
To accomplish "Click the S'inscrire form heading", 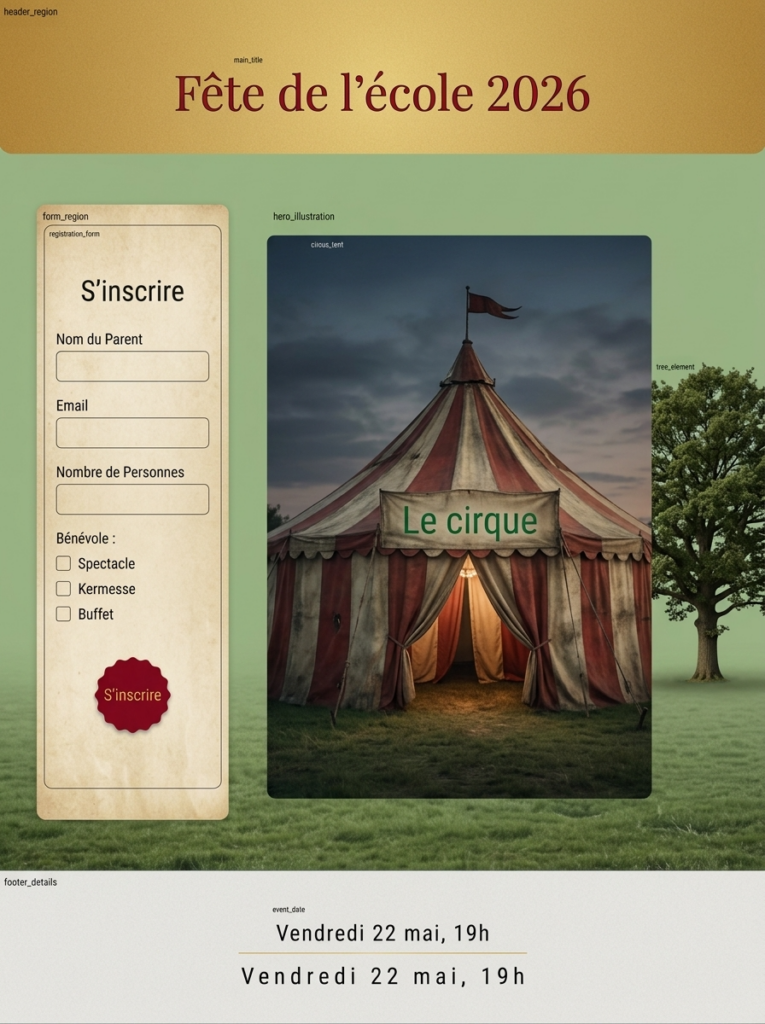I will tap(132, 291).
